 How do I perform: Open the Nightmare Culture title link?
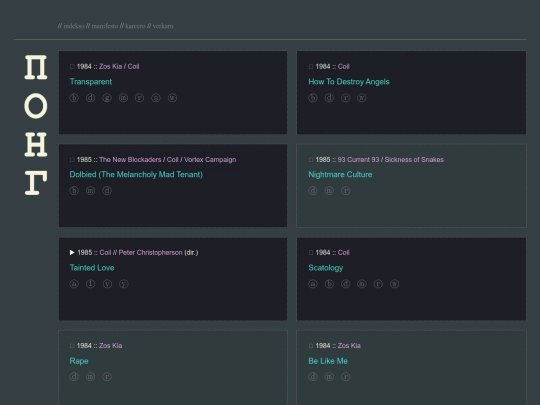pos(340,175)
